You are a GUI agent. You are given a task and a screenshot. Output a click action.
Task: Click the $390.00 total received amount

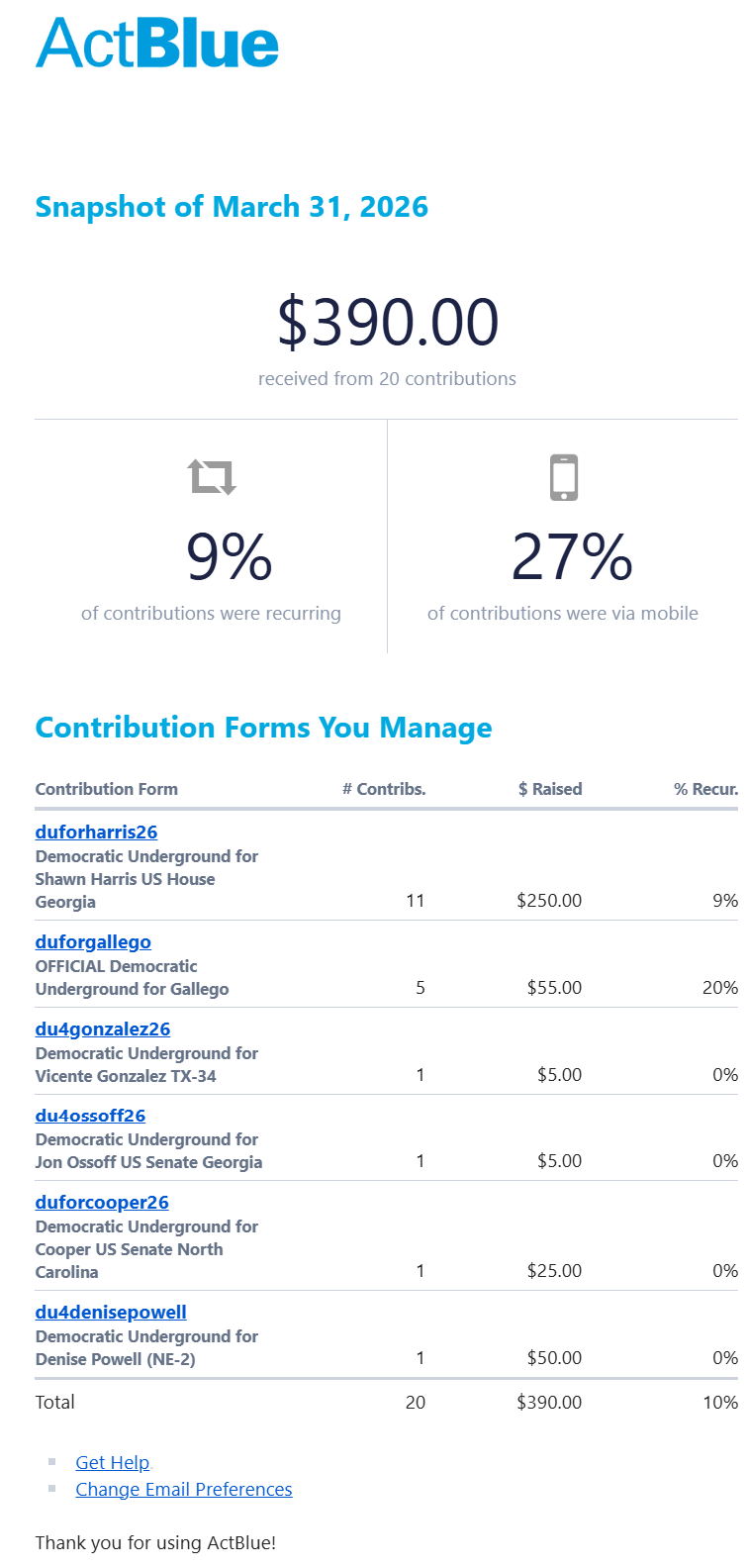click(x=387, y=323)
